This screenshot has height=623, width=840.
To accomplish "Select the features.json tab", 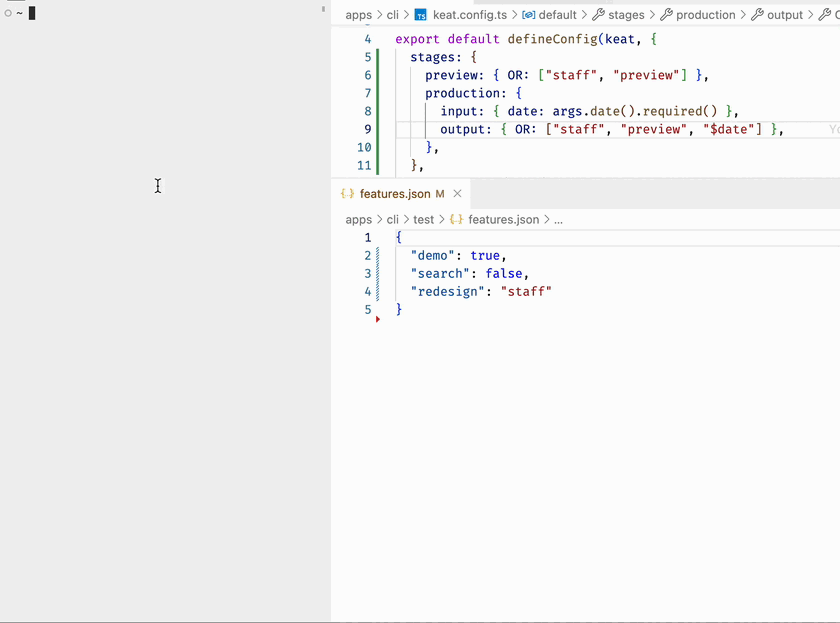I will click(401, 194).
